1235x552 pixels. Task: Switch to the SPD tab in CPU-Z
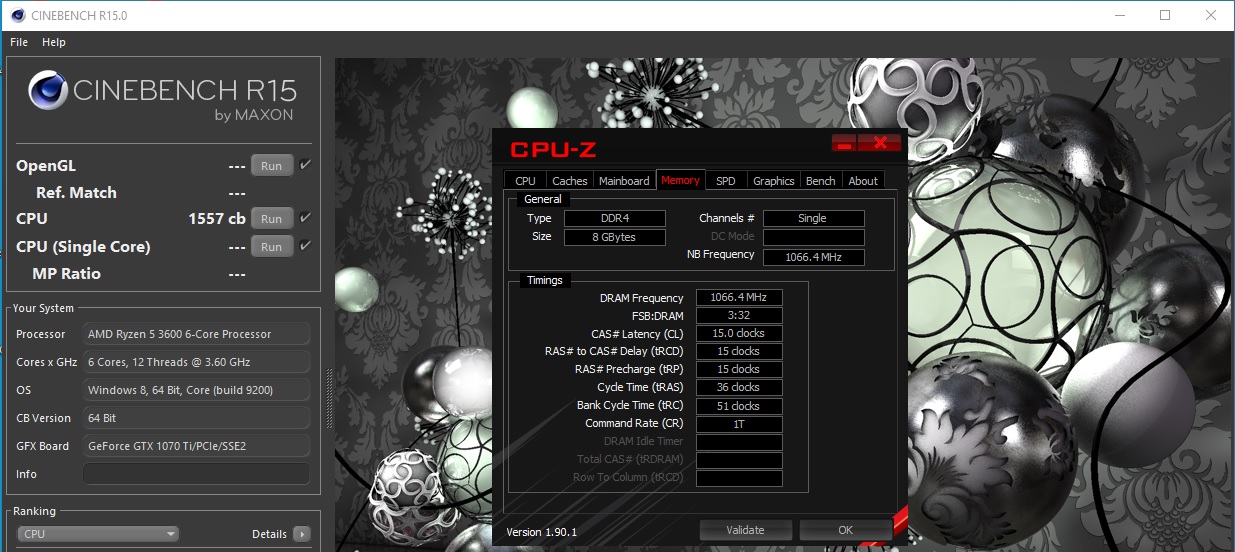(726, 181)
